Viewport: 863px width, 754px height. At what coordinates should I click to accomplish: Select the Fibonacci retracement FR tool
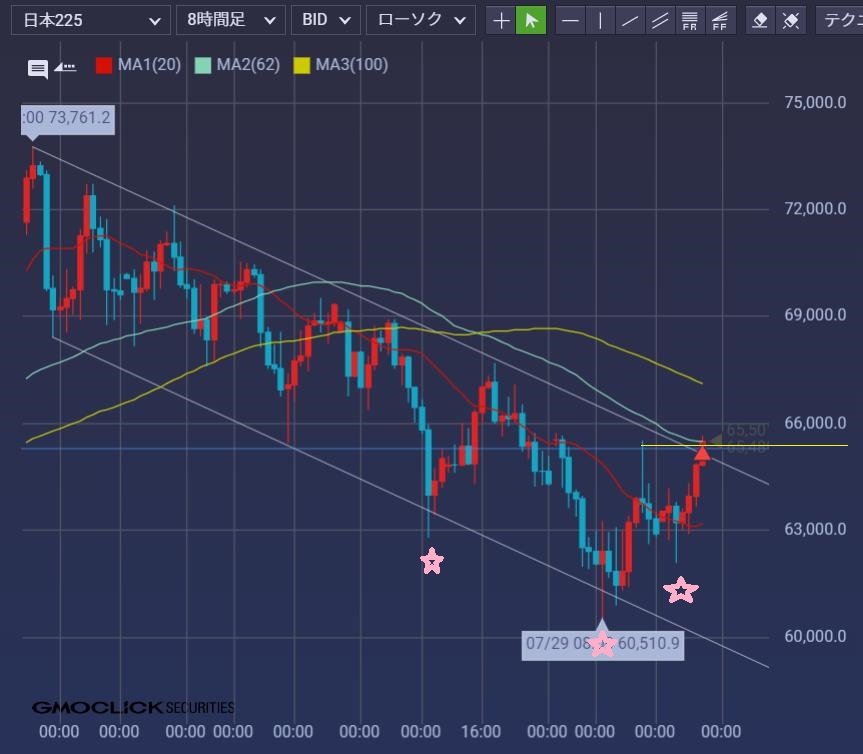(690, 21)
